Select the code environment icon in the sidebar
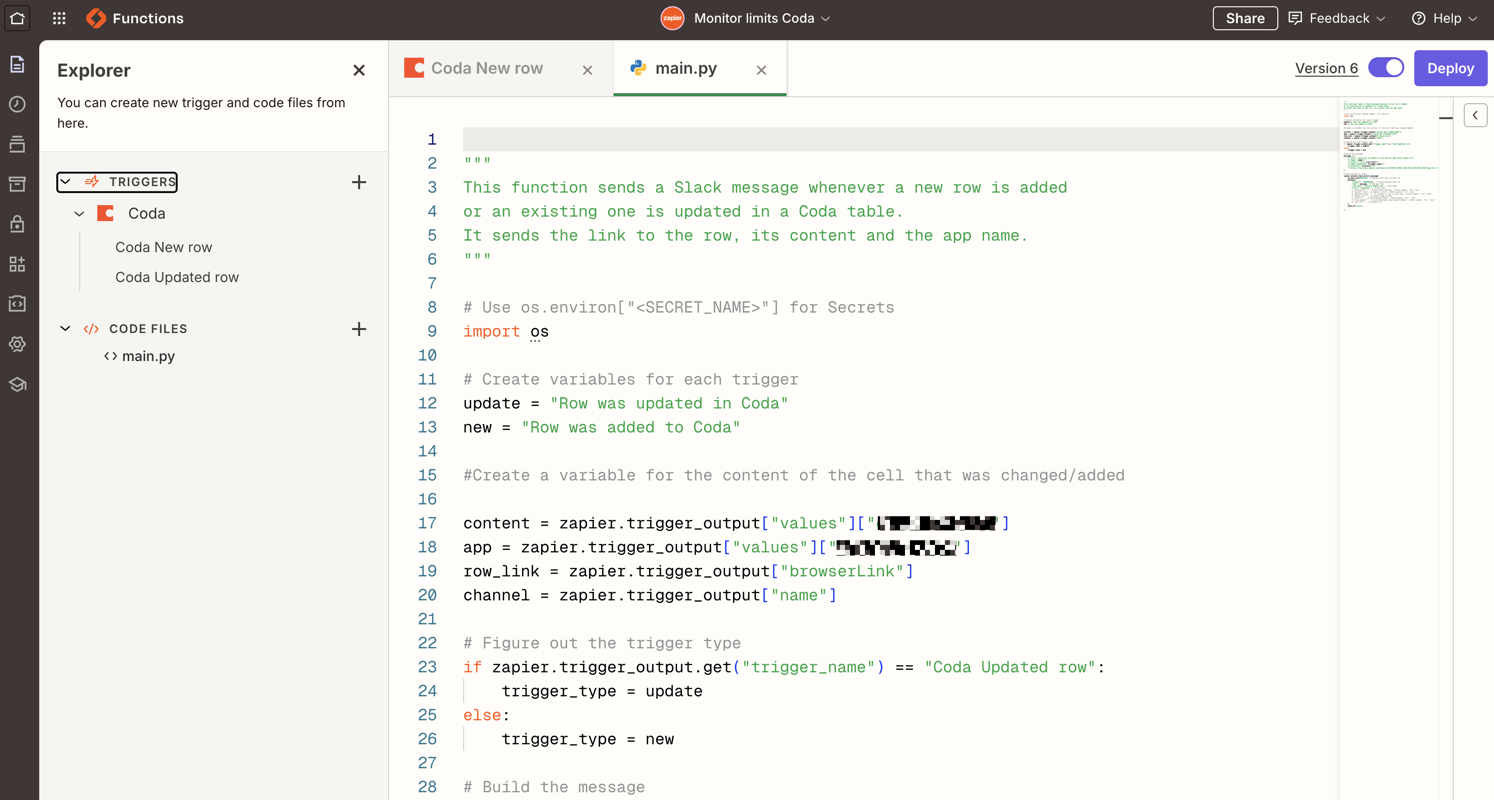Viewport: 1494px width, 800px height. (17, 303)
